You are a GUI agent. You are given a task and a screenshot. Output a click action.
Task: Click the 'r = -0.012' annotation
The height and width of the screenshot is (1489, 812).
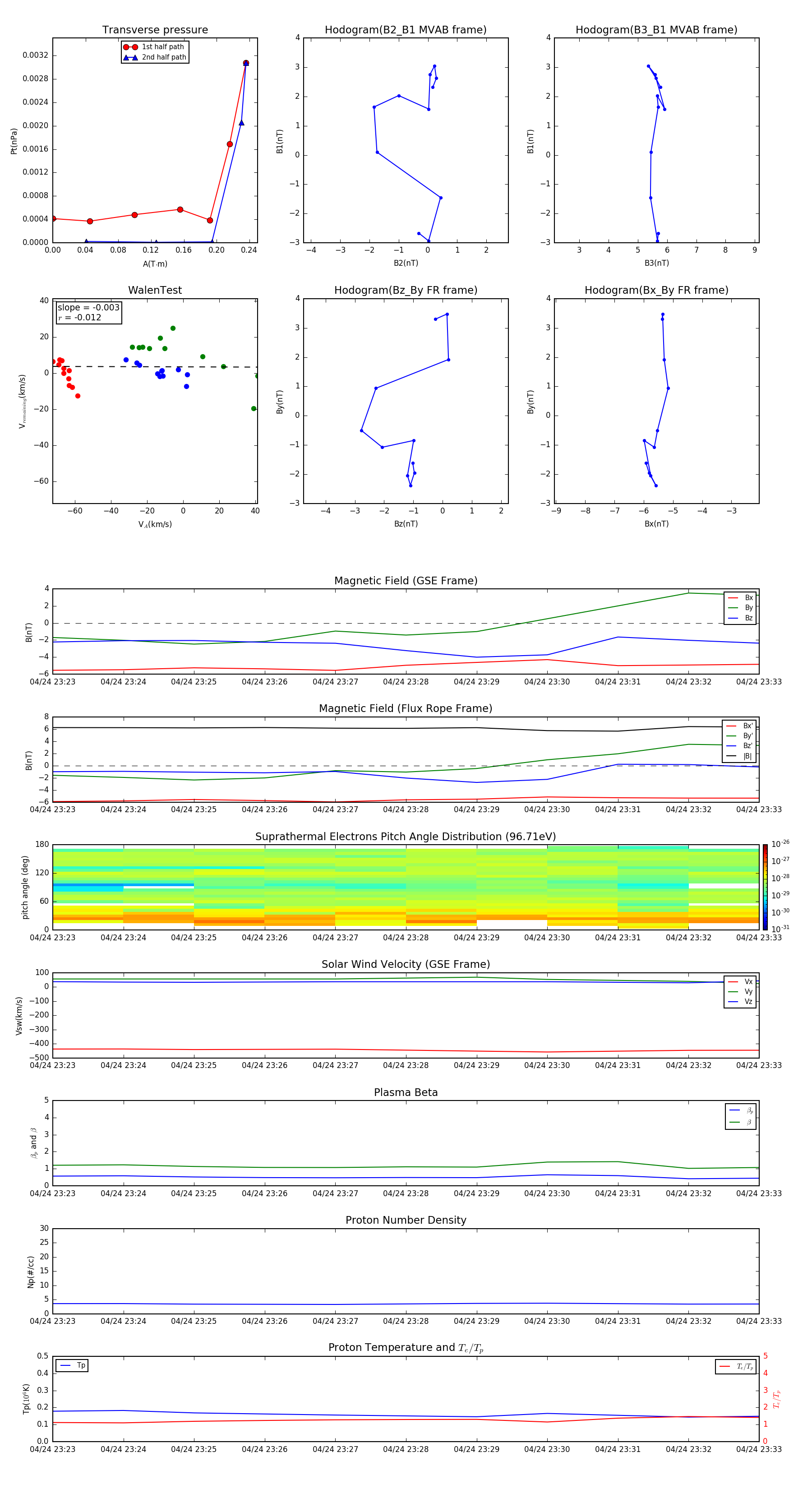[80, 317]
